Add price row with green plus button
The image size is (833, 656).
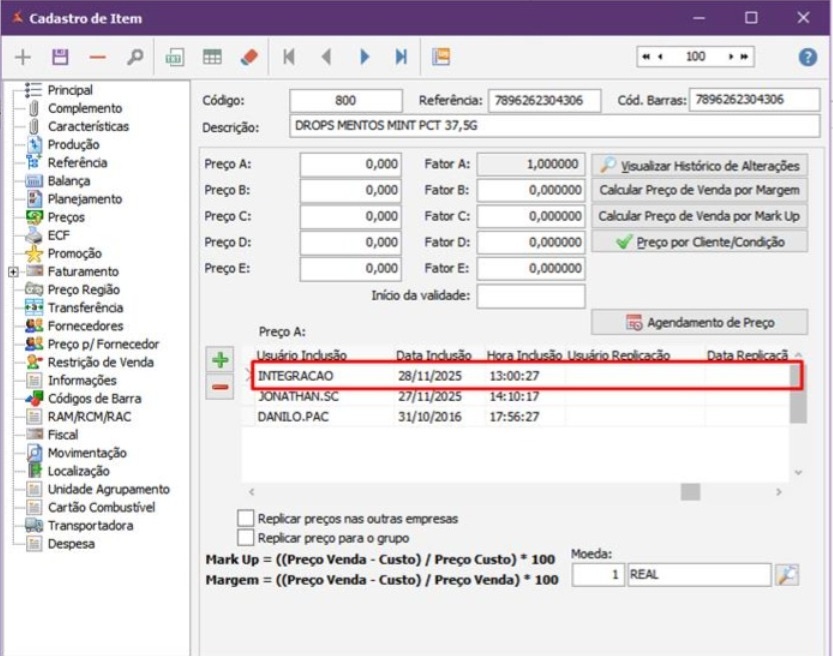pos(220,360)
